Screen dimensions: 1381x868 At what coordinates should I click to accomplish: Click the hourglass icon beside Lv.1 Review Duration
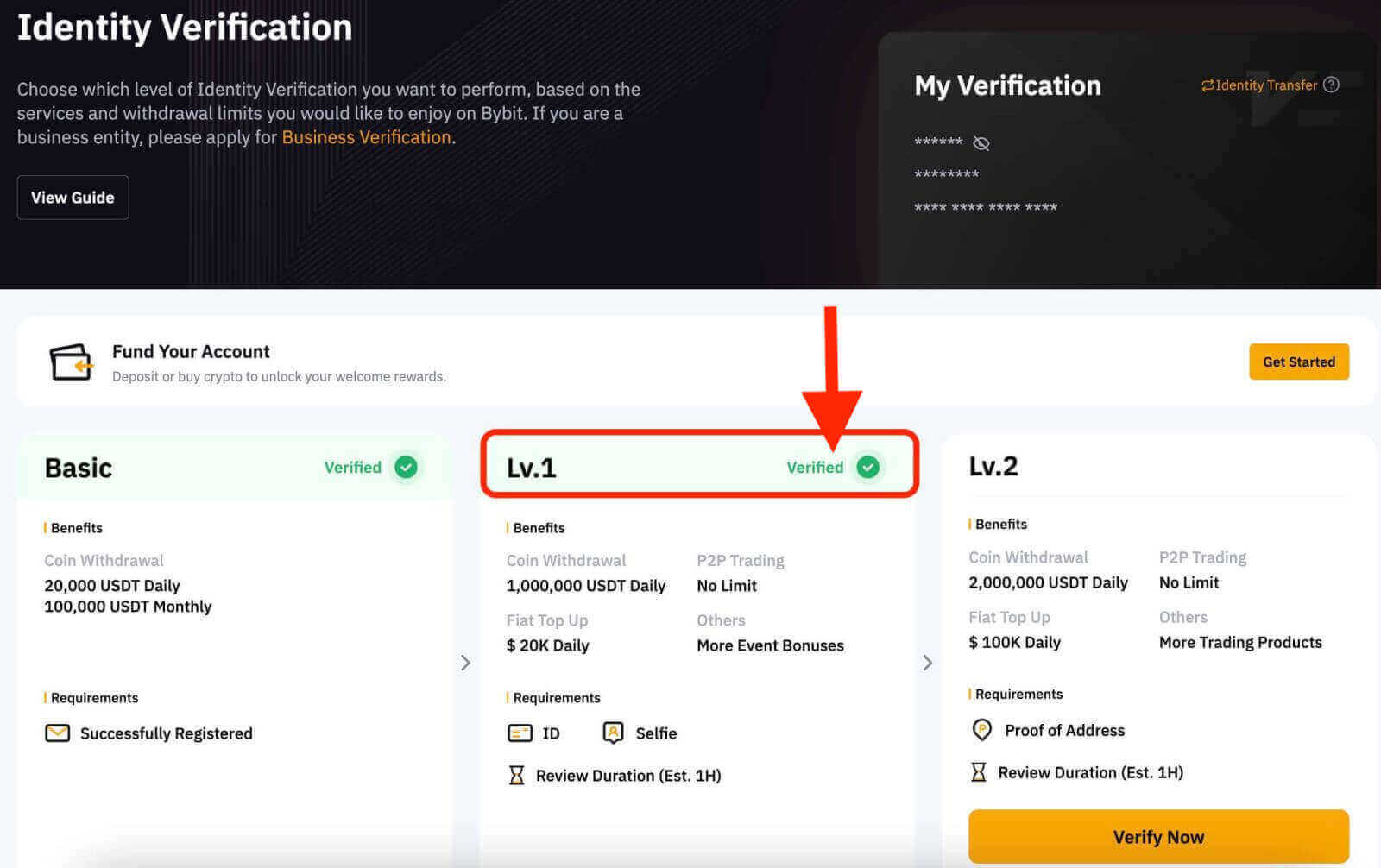tap(516, 775)
